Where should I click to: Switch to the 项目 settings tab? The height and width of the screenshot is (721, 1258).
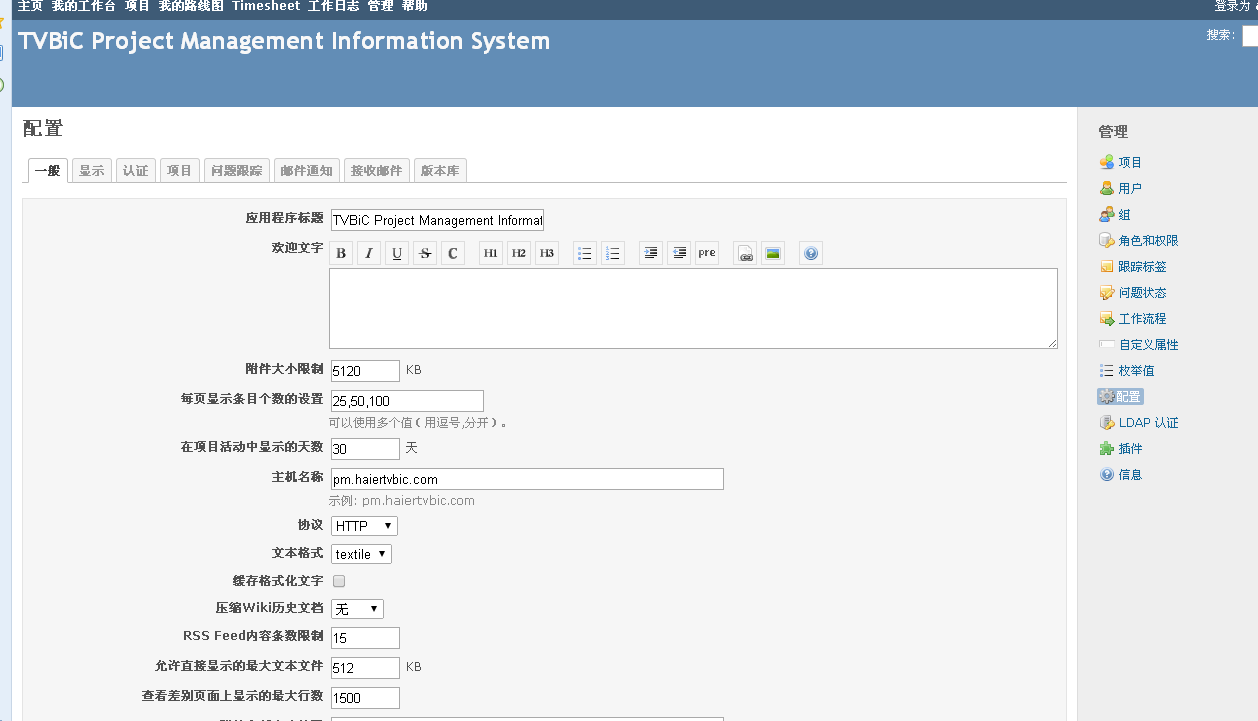179,171
